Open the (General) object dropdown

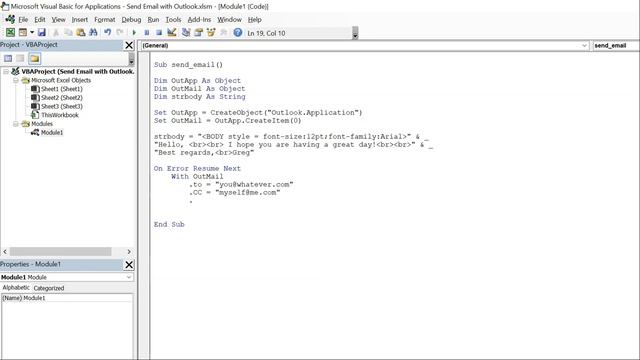point(584,46)
